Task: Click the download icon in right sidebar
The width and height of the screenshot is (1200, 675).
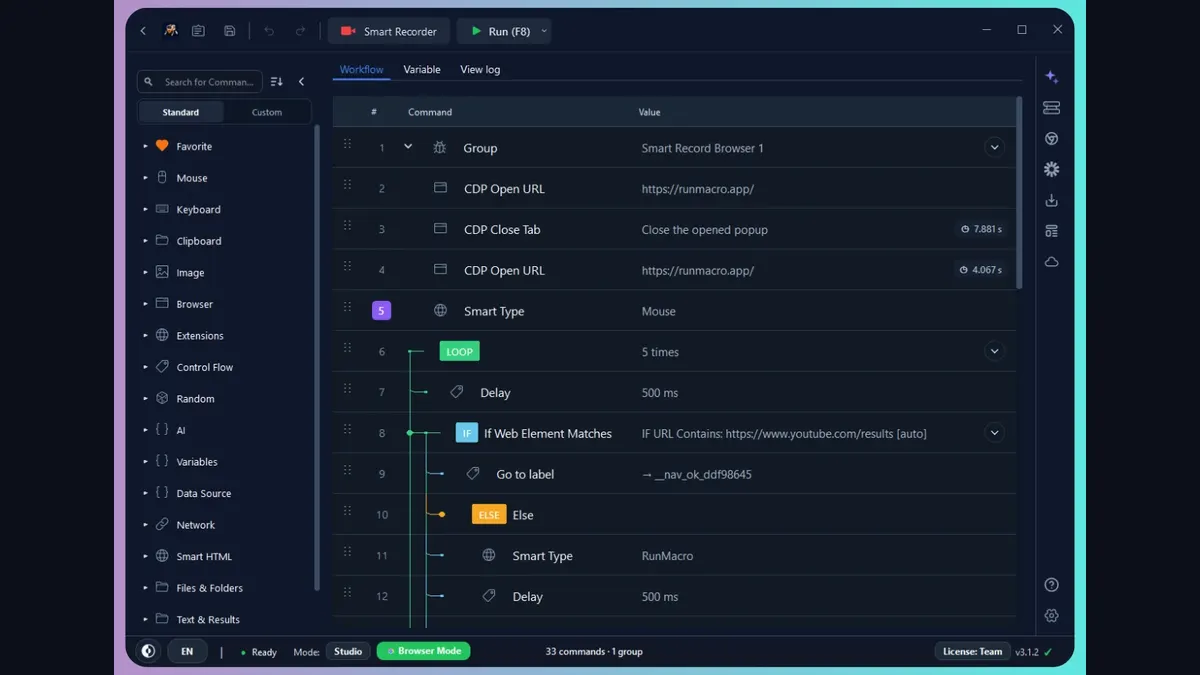Action: coord(1051,201)
